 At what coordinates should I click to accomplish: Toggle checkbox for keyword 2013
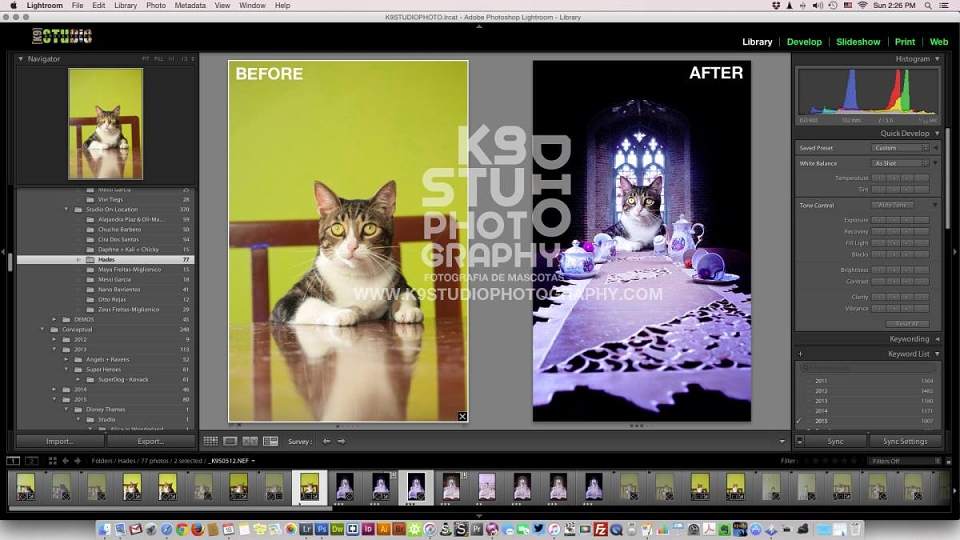click(799, 401)
